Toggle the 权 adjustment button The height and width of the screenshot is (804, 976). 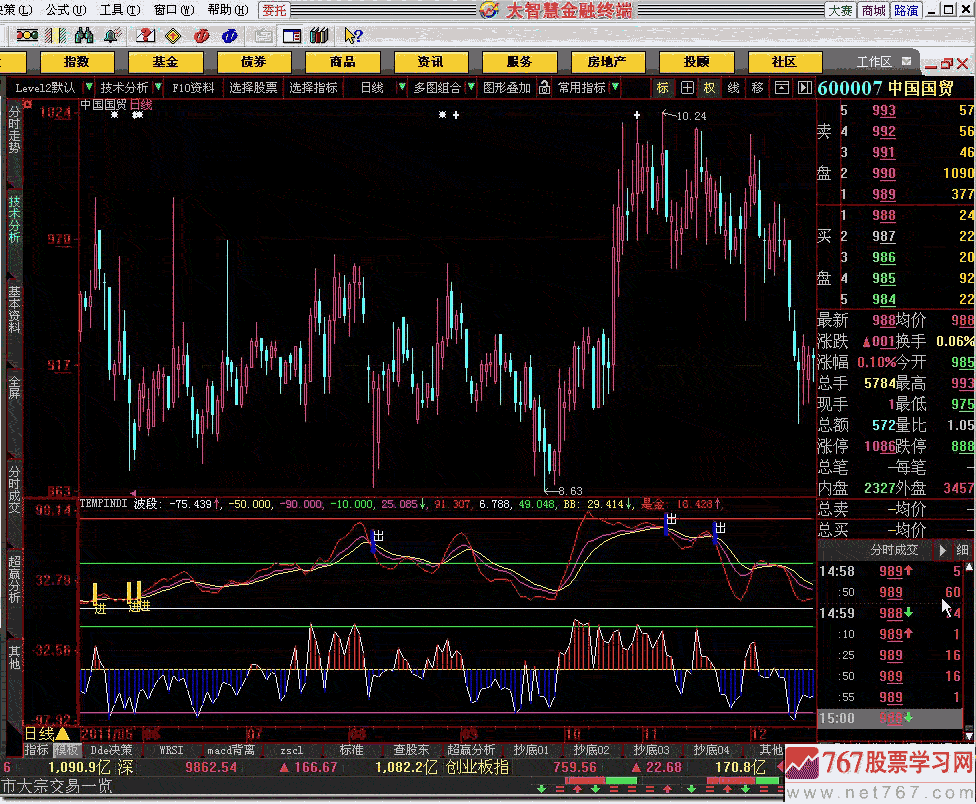710,88
